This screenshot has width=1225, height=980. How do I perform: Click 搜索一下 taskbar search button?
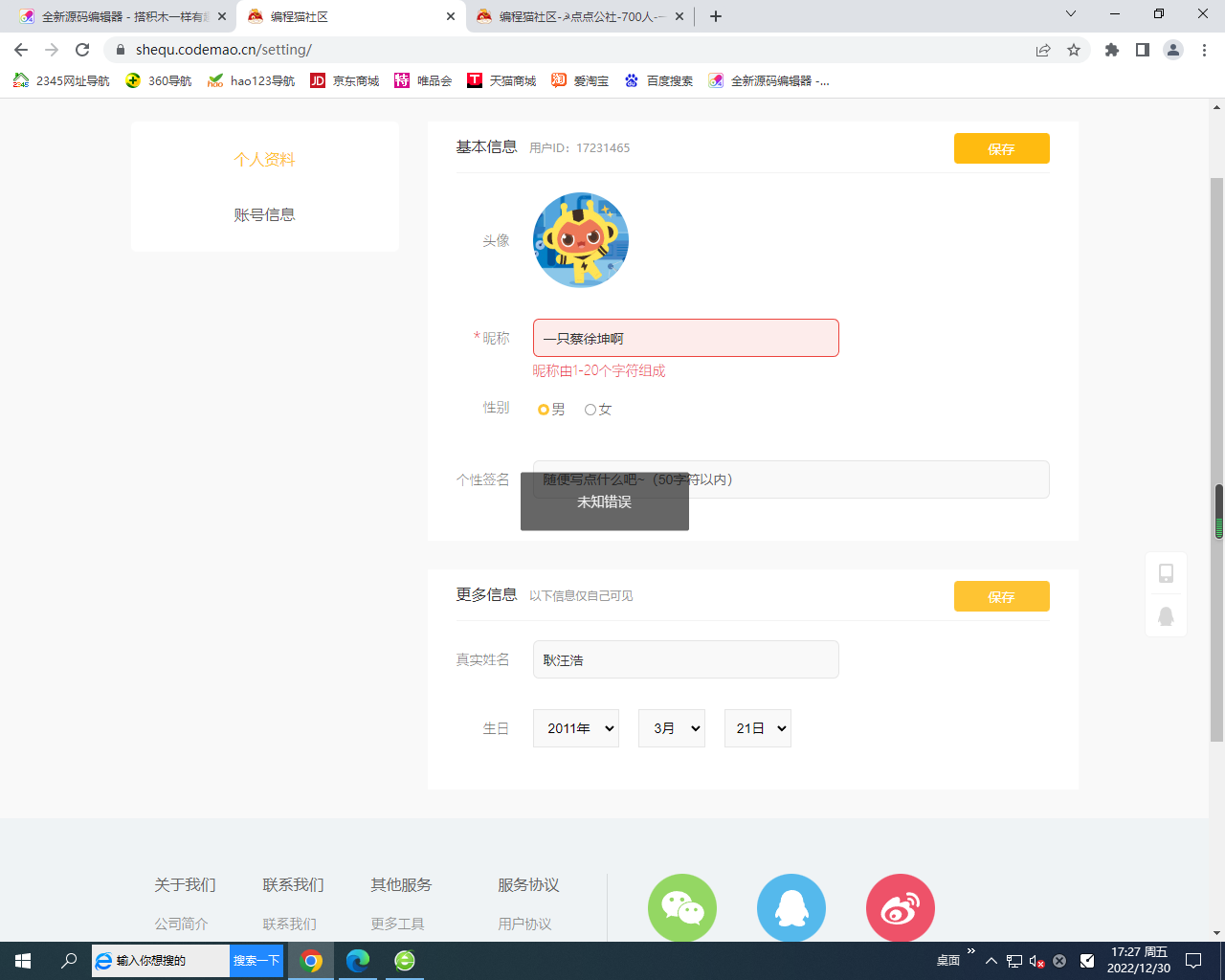coord(256,961)
